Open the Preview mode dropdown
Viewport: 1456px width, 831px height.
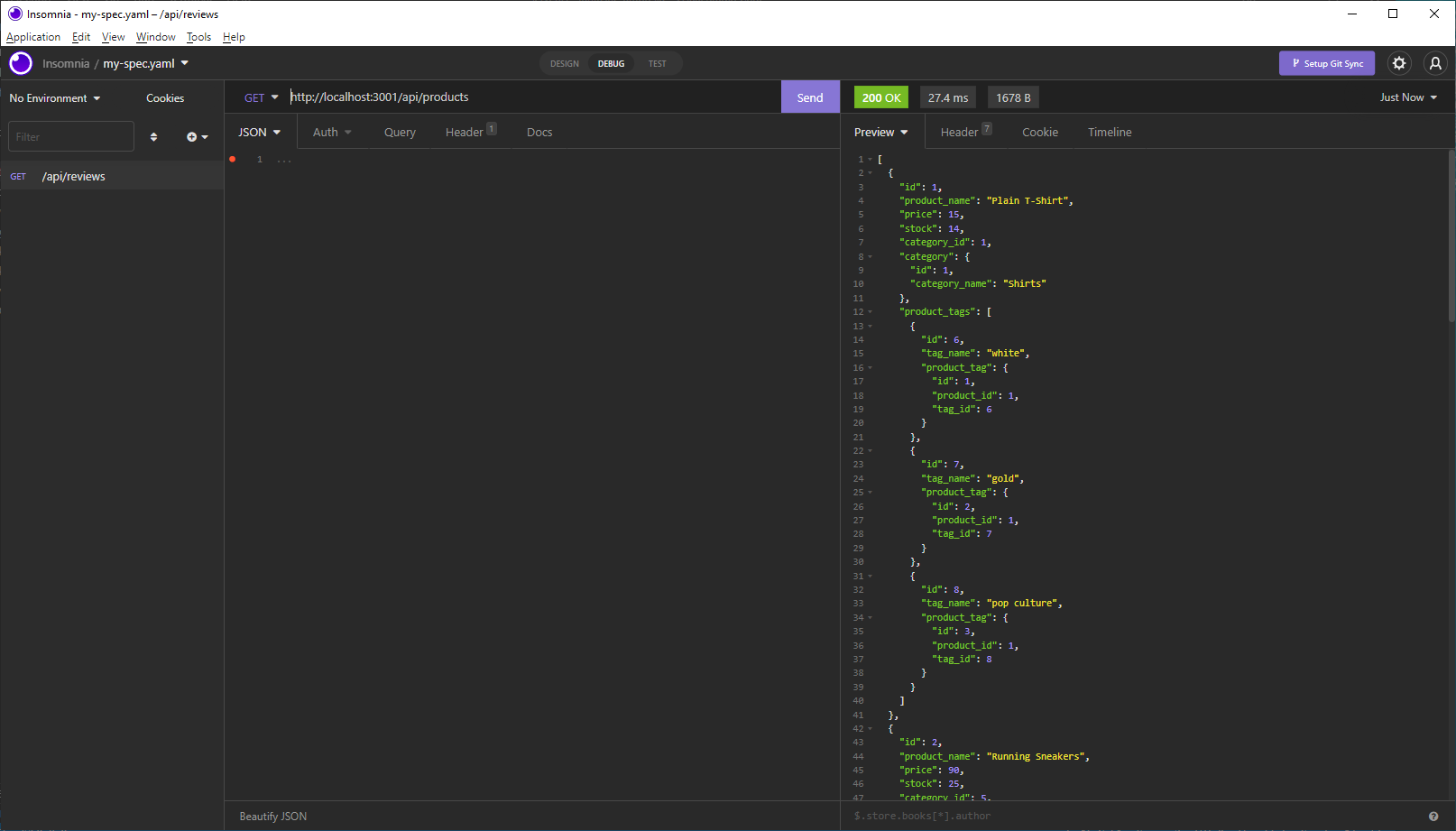pos(881,132)
